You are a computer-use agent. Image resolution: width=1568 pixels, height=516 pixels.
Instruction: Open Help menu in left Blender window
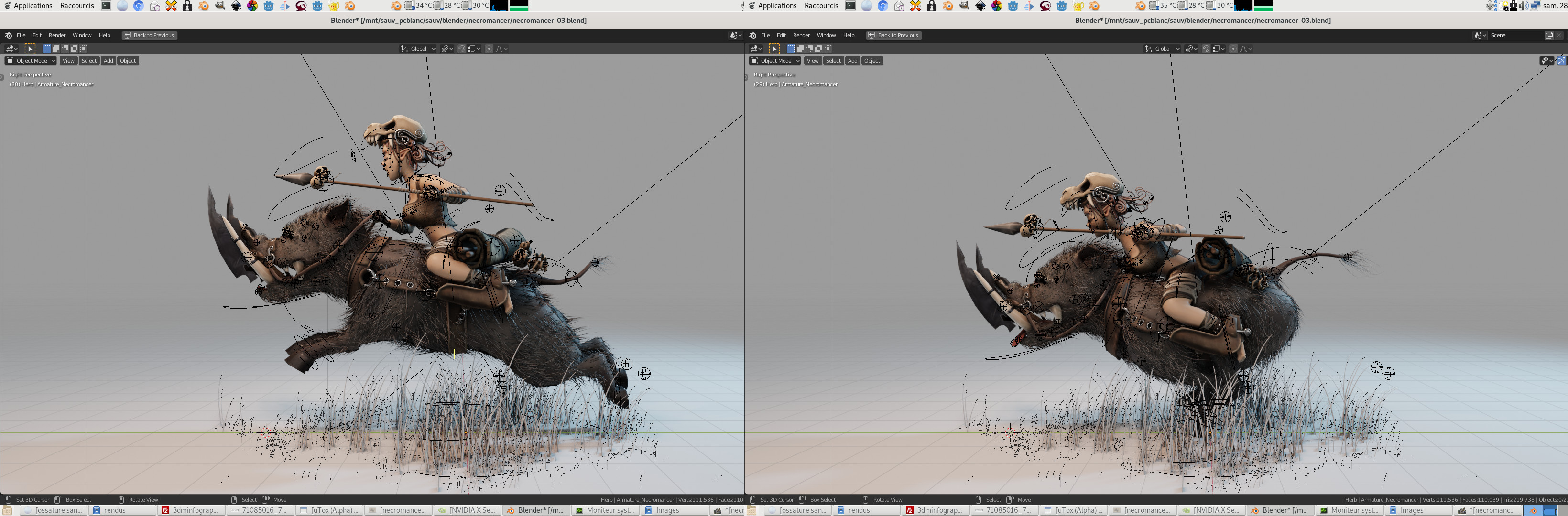[105, 35]
